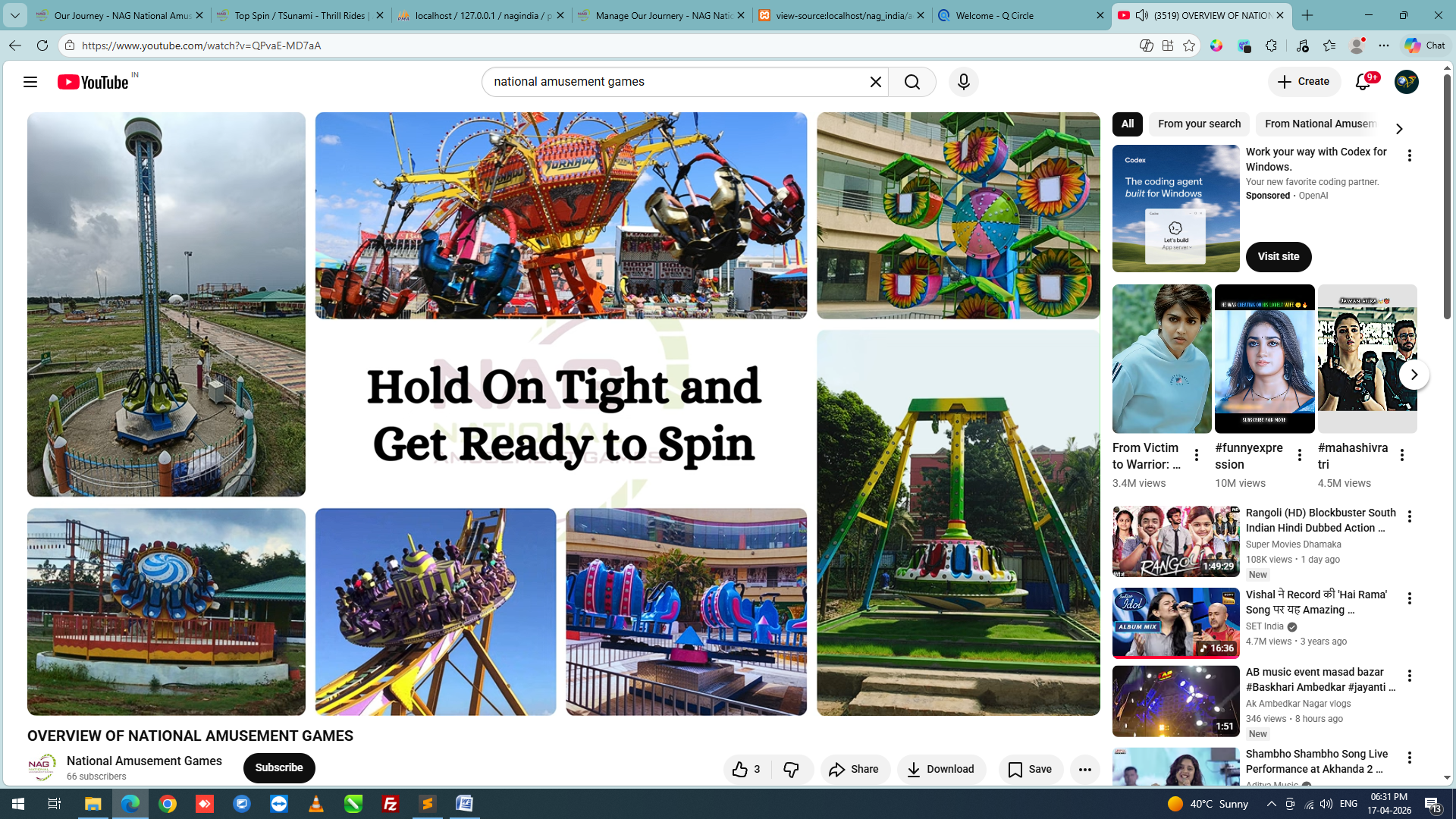Save video to a playlist
The width and height of the screenshot is (1456, 819).
(1030, 769)
